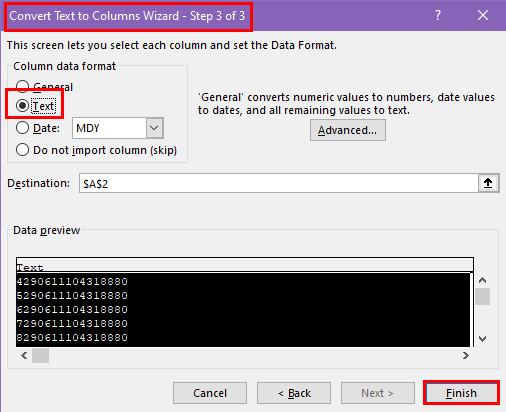Screen dimensions: 506x412
Task: Choose the Text data format option
Action: click(22, 106)
